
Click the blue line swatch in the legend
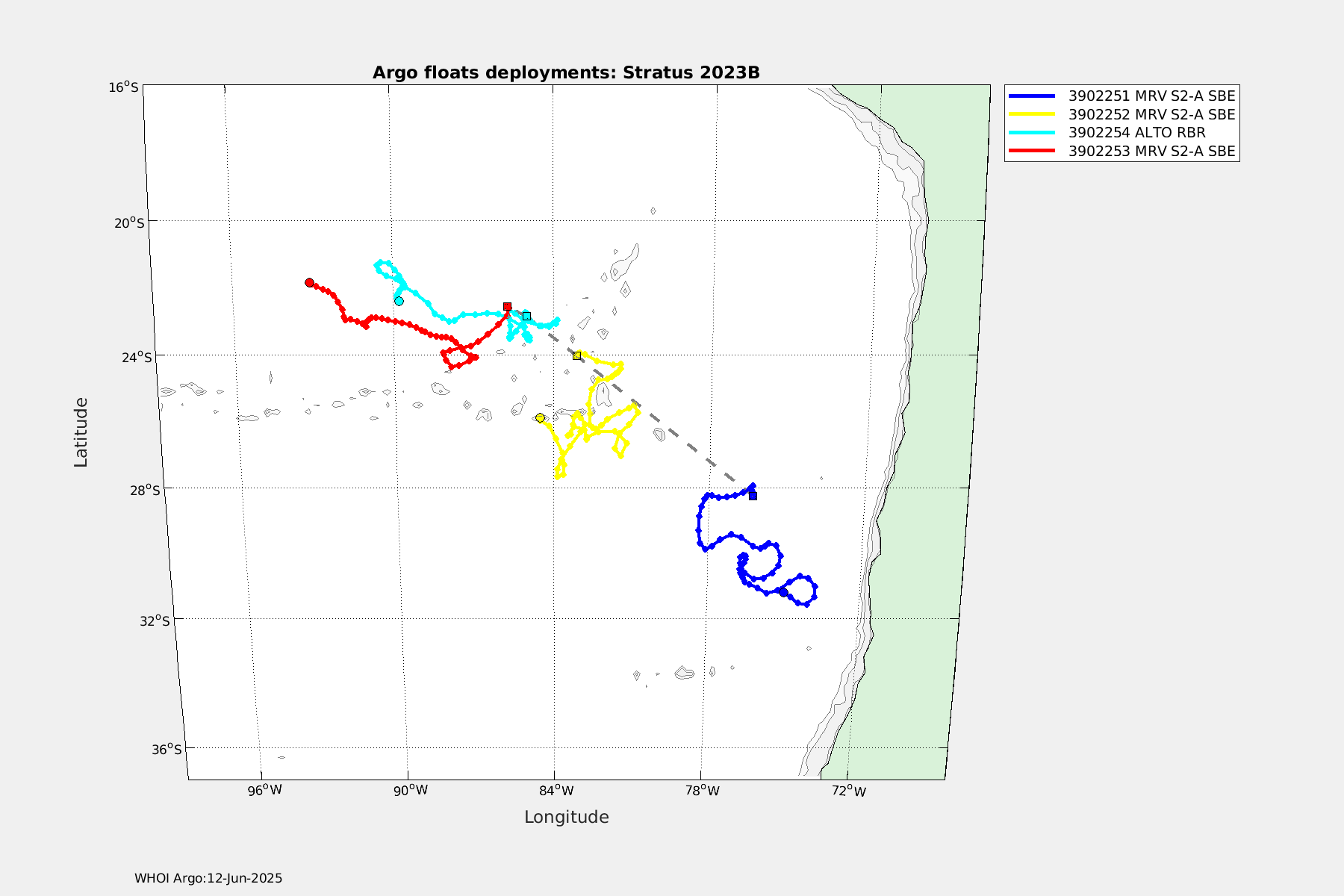click(x=1032, y=96)
